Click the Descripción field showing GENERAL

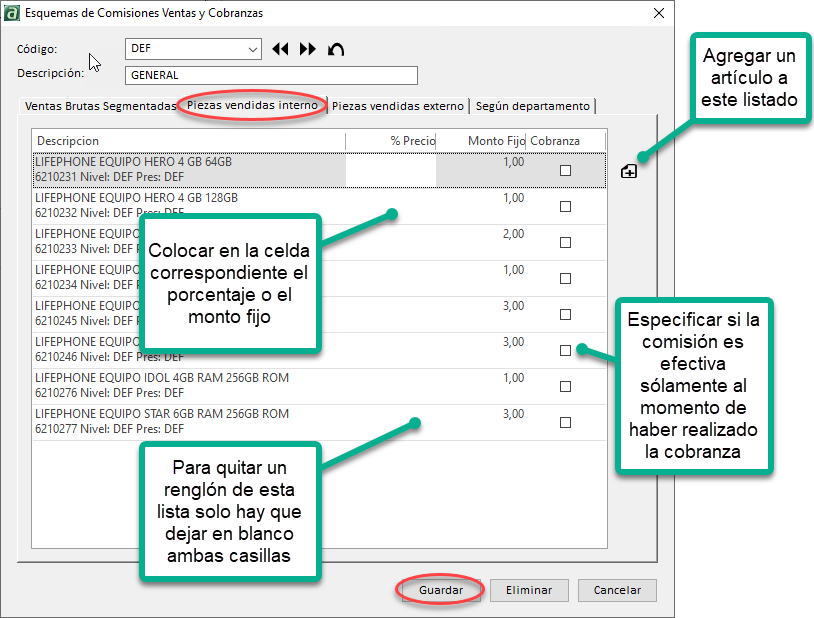[270, 75]
